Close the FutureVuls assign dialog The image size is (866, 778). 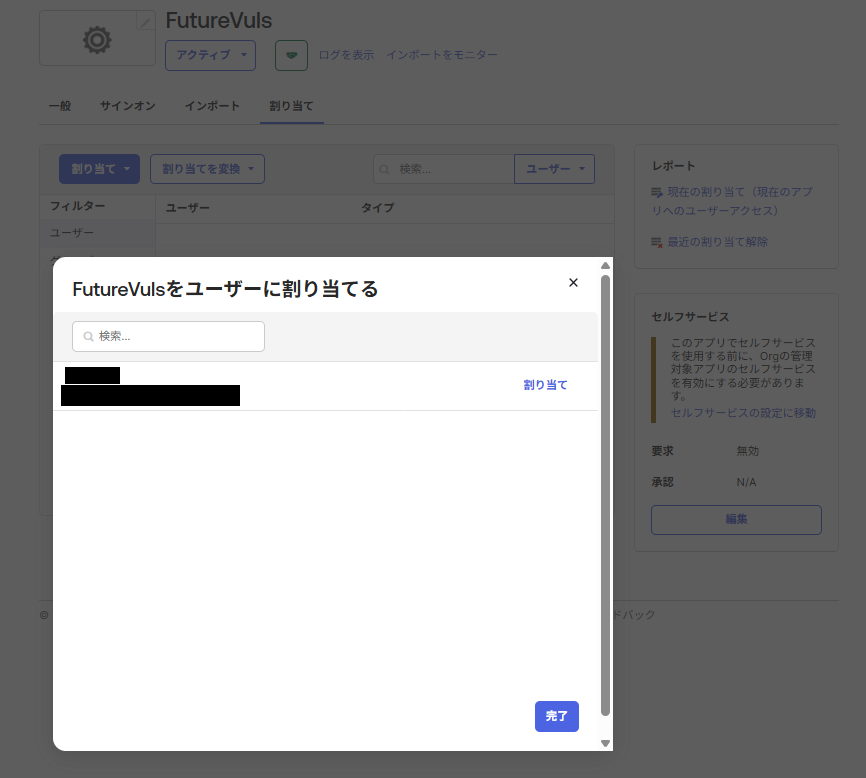tap(573, 283)
